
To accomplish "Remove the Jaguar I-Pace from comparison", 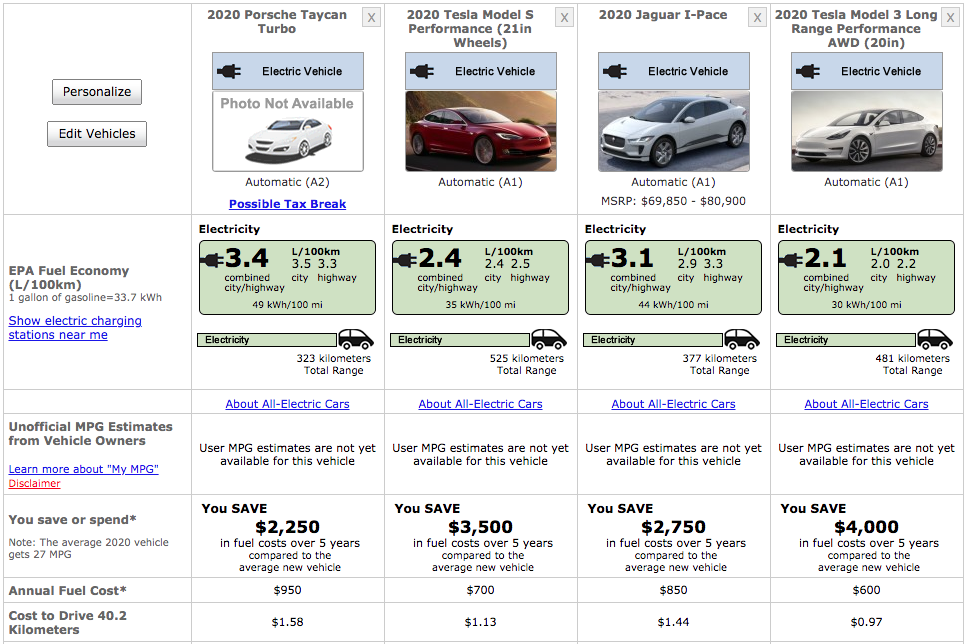I will [x=758, y=18].
